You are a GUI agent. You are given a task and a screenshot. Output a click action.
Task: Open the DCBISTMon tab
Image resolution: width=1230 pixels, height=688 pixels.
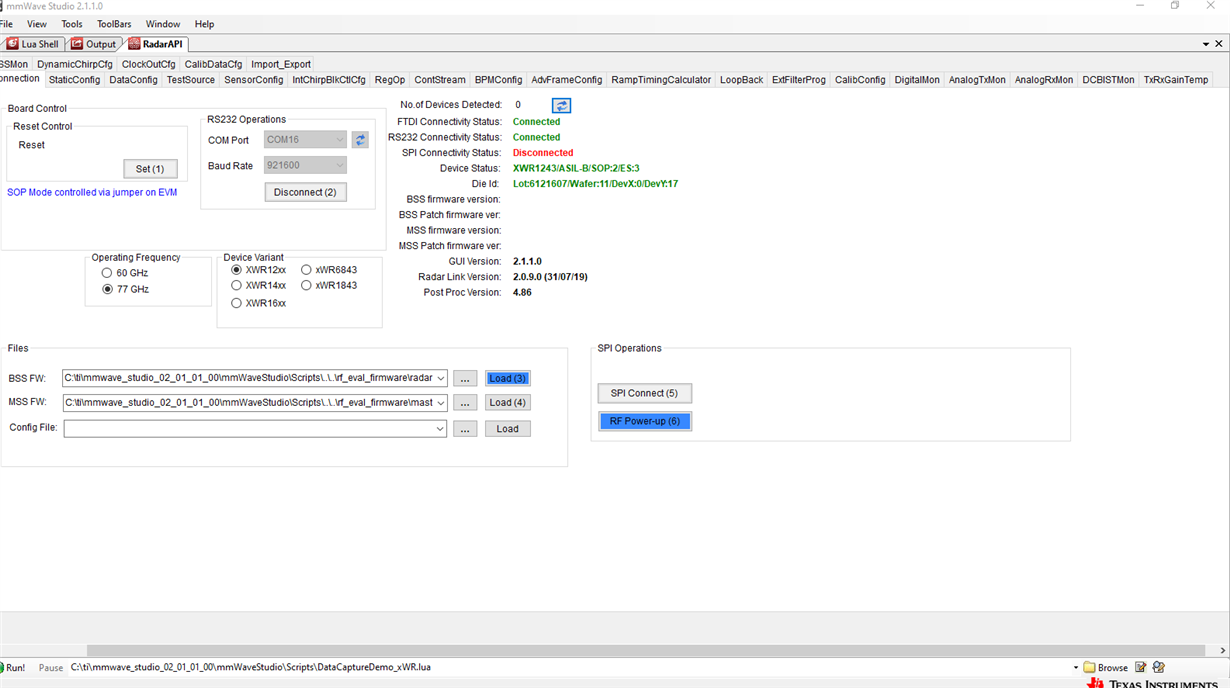(x=1108, y=80)
